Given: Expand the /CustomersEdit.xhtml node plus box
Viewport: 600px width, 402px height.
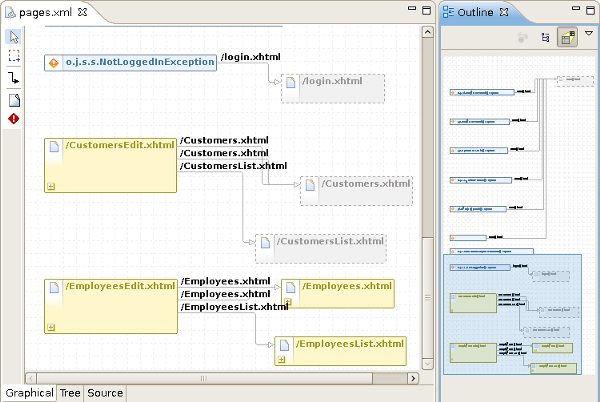Looking at the screenshot, I should coord(51,185).
